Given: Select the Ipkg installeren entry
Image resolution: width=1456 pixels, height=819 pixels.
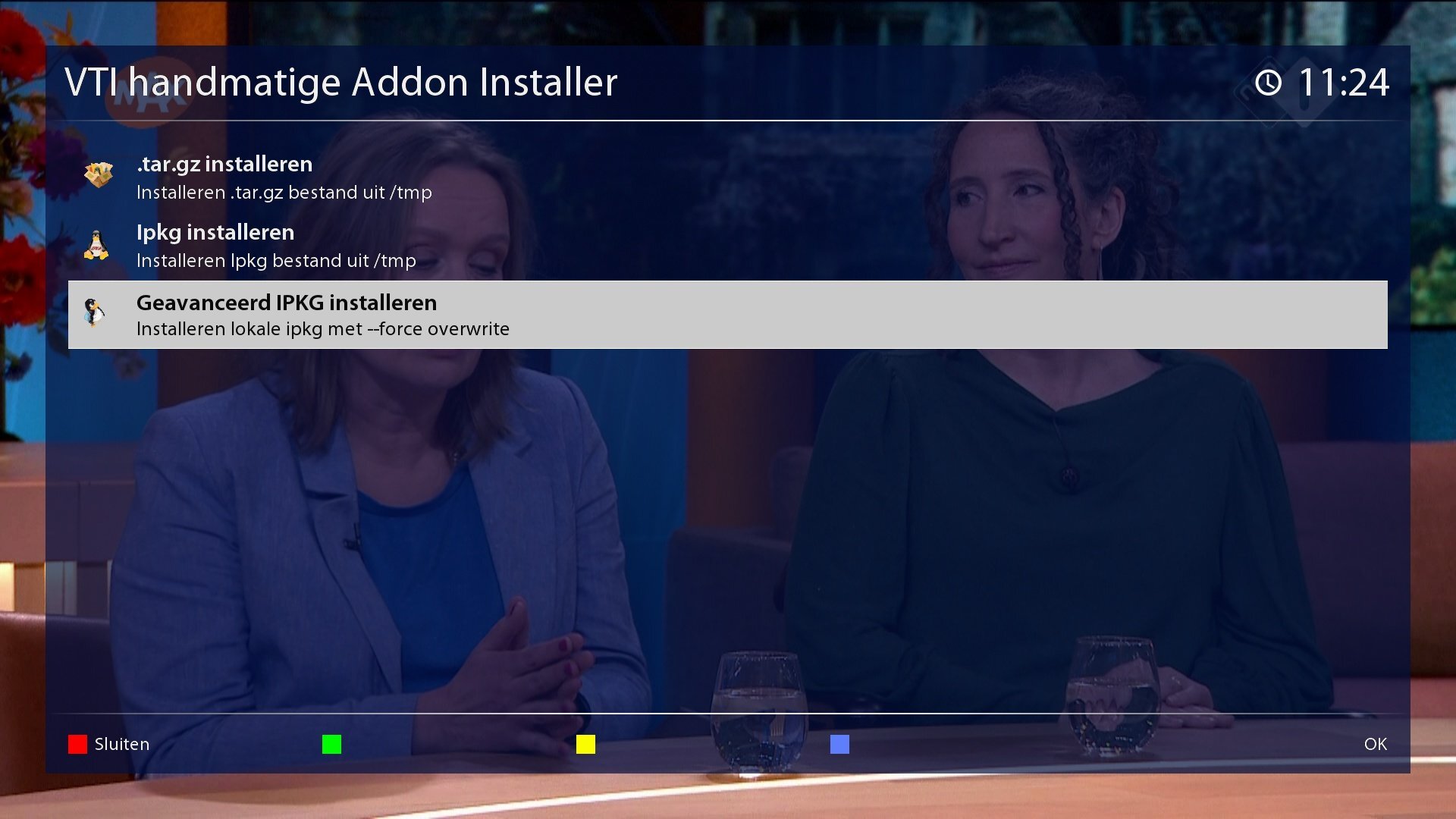Looking at the screenshot, I should 215,232.
